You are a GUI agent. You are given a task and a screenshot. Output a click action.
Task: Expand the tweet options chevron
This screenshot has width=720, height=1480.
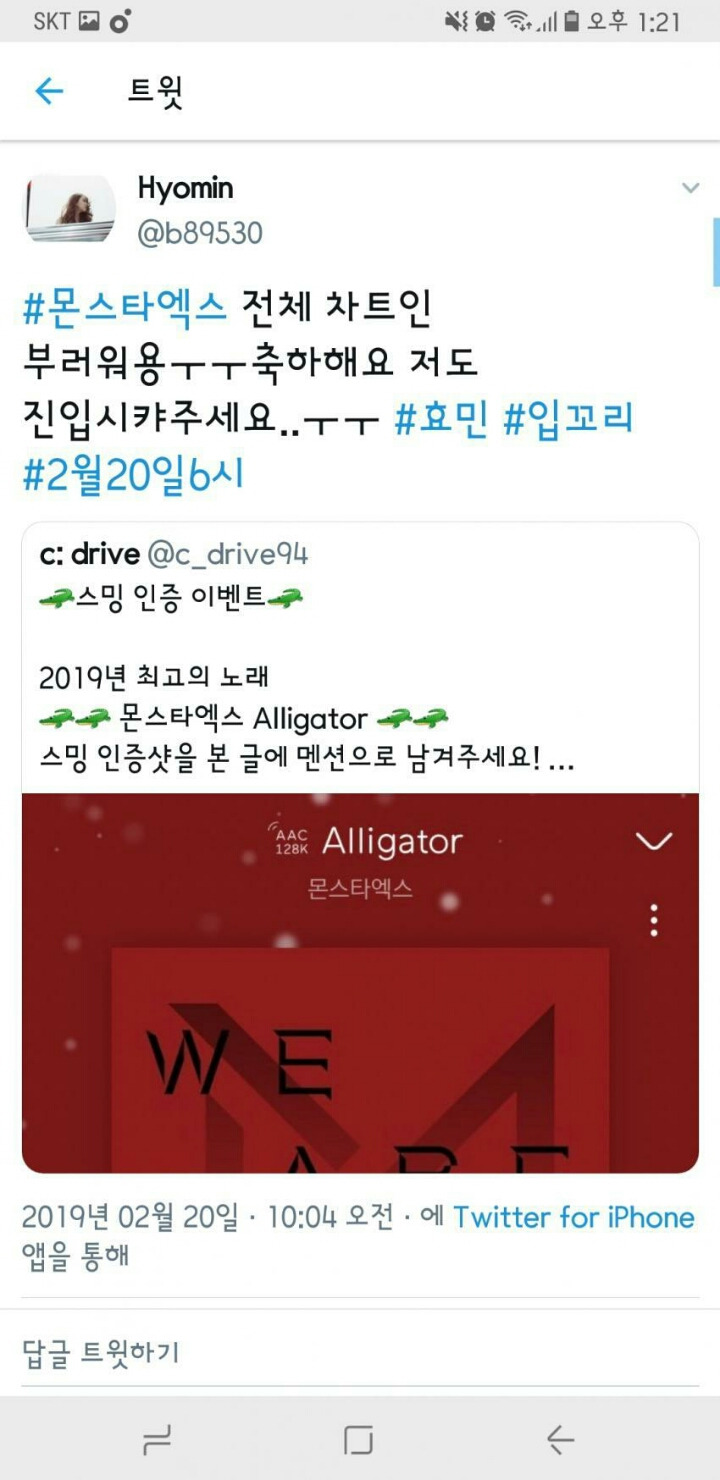pyautogui.click(x=690, y=188)
